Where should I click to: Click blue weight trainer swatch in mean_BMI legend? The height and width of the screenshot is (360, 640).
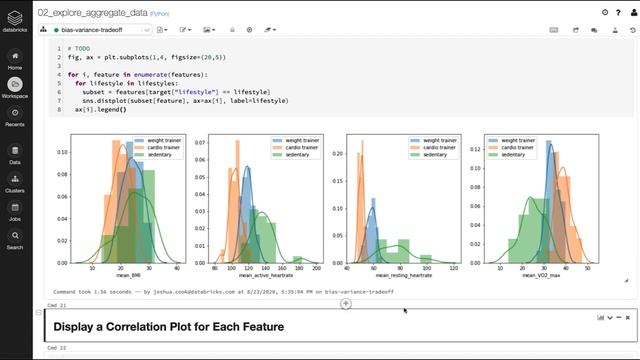139,140
